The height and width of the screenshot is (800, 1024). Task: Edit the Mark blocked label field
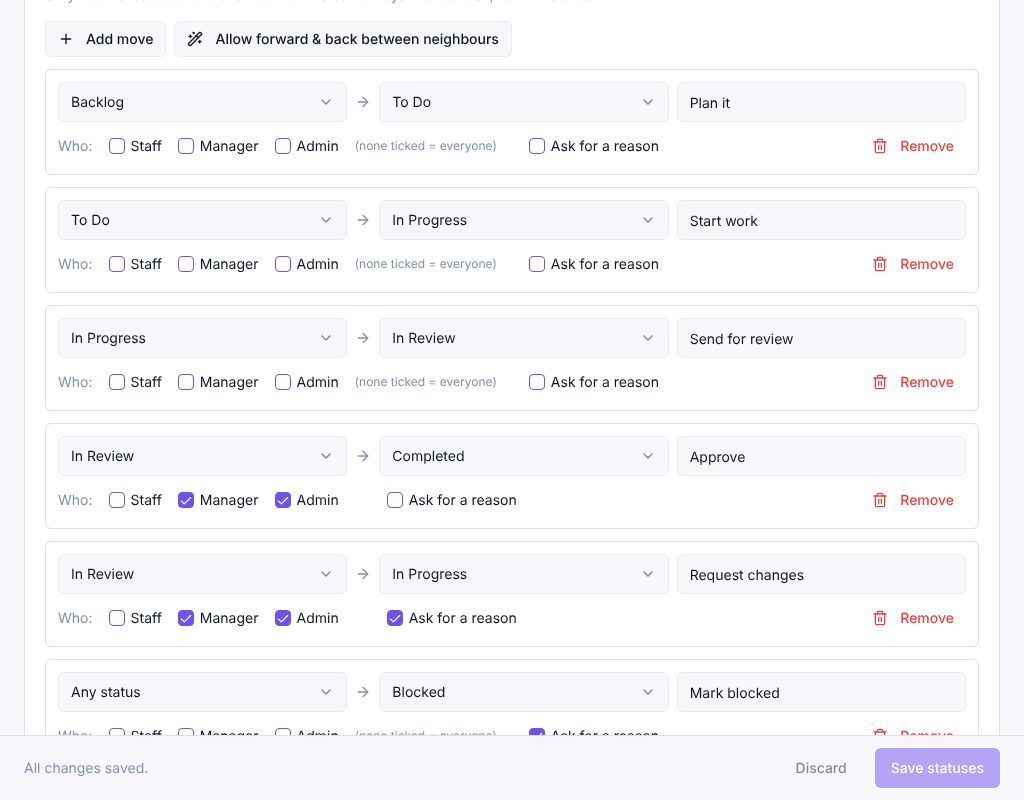tap(822, 692)
